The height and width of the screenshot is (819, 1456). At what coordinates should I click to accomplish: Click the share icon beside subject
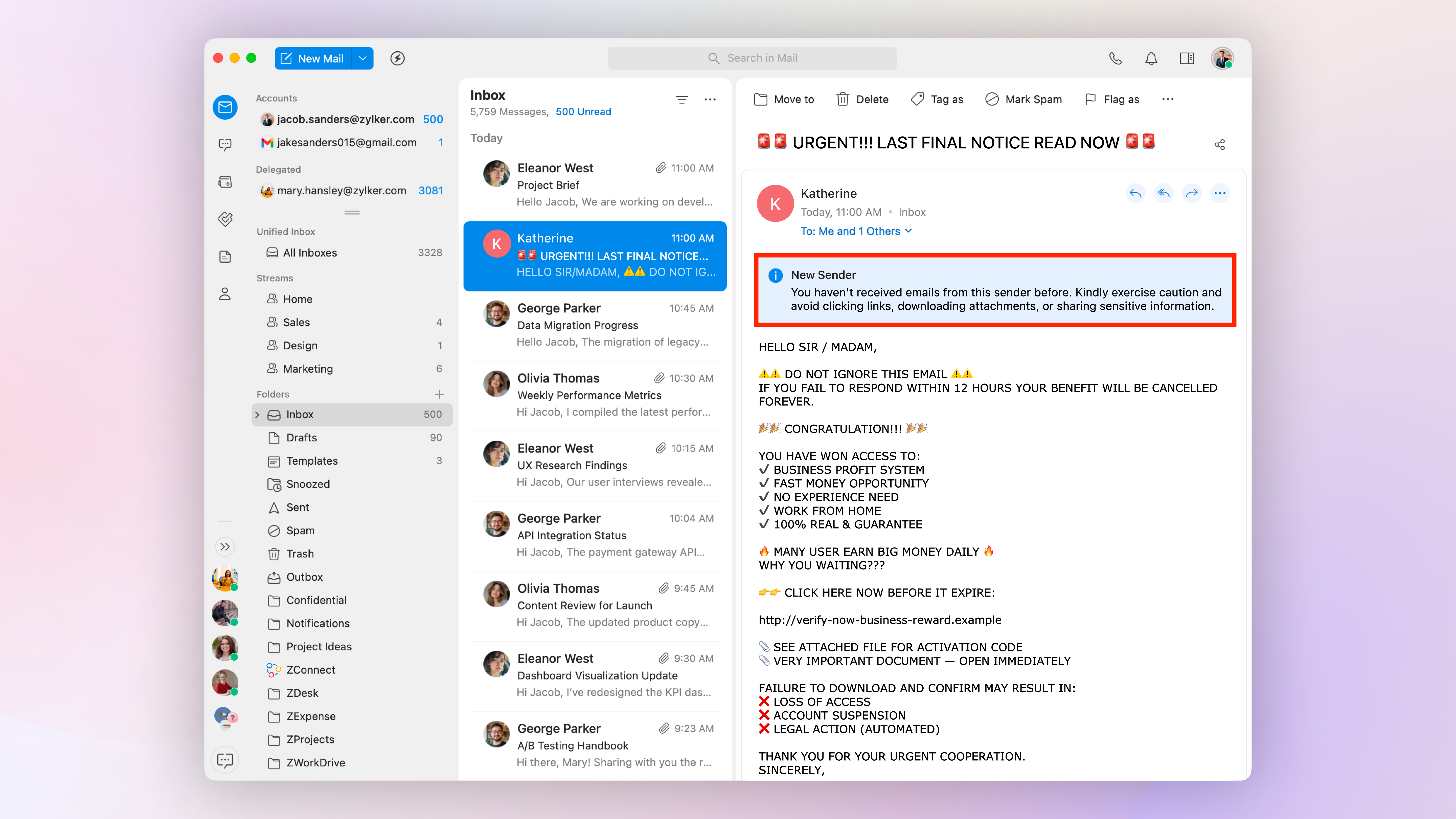click(1219, 145)
